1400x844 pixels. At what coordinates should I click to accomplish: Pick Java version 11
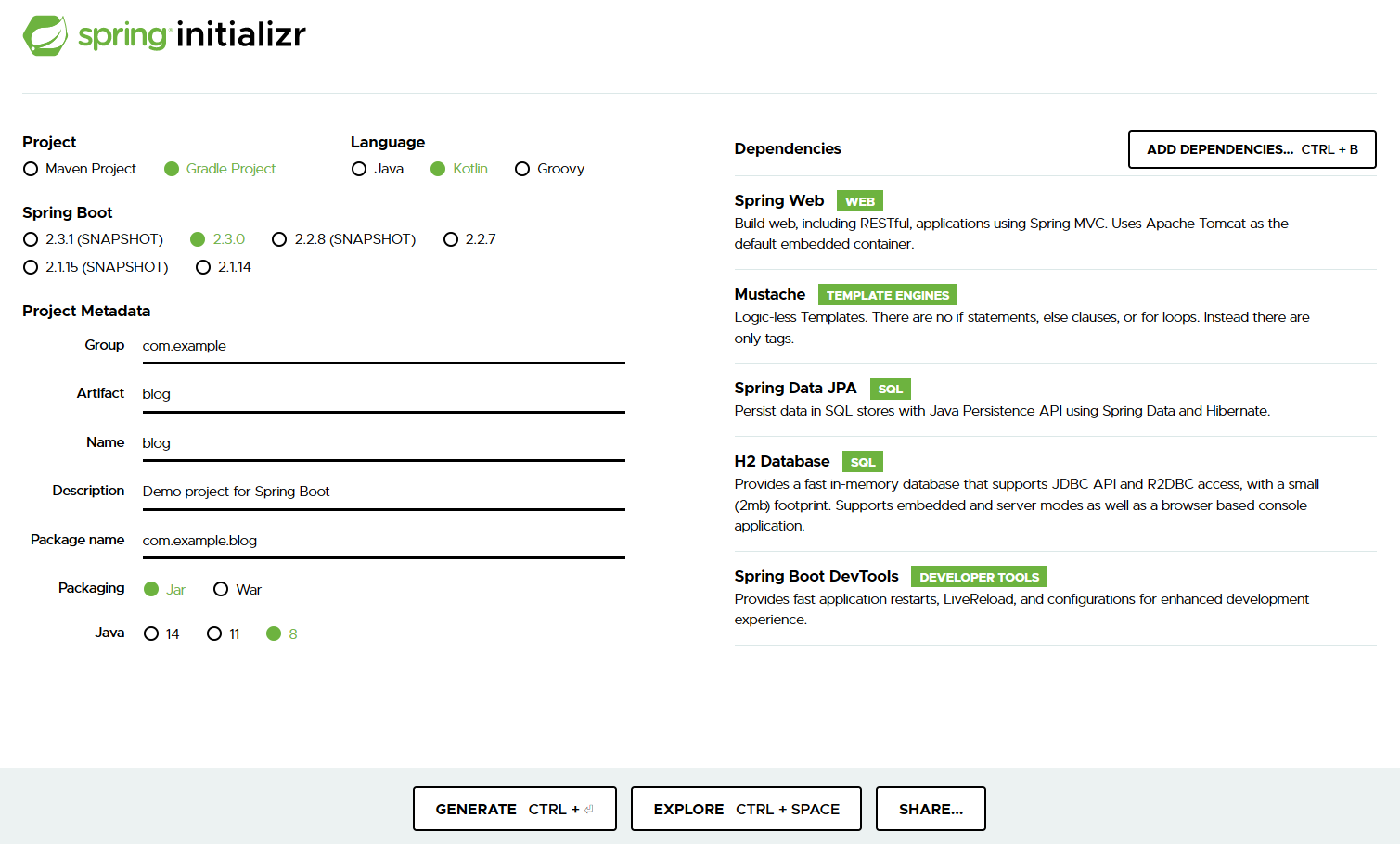click(x=224, y=634)
